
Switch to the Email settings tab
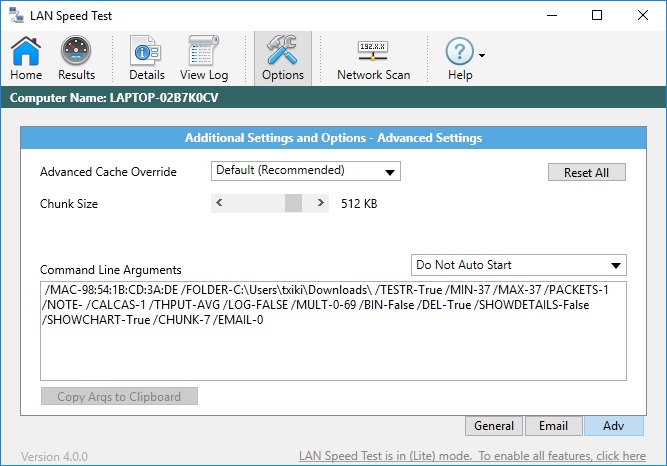pos(553,426)
